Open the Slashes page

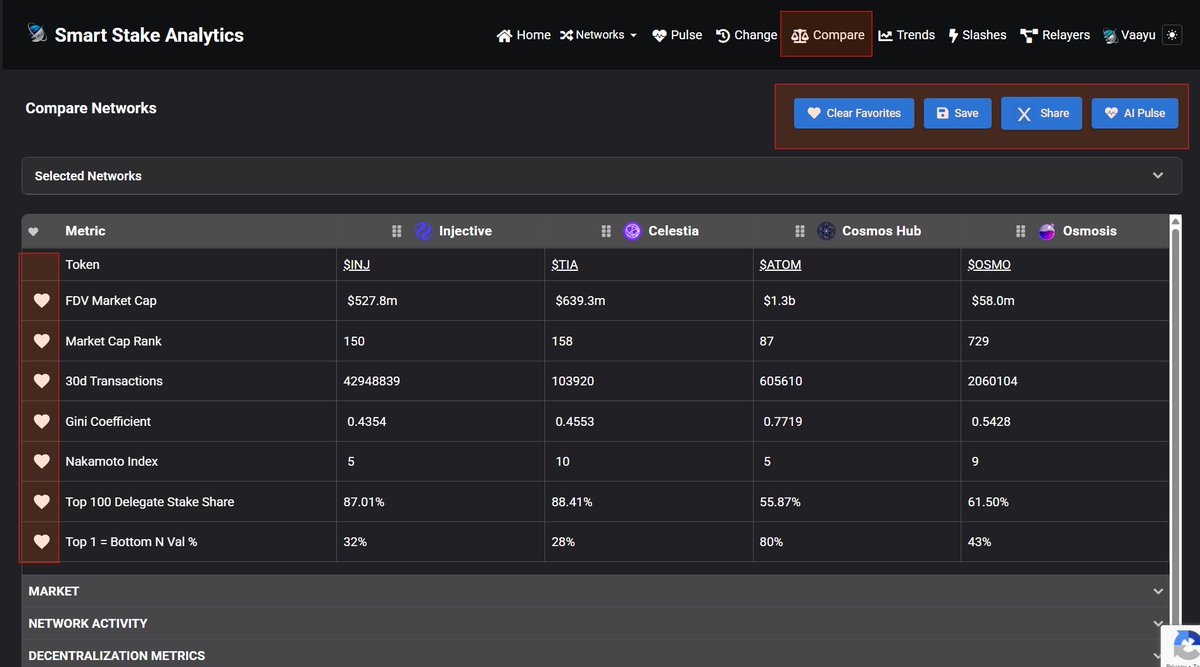pyautogui.click(x=977, y=35)
